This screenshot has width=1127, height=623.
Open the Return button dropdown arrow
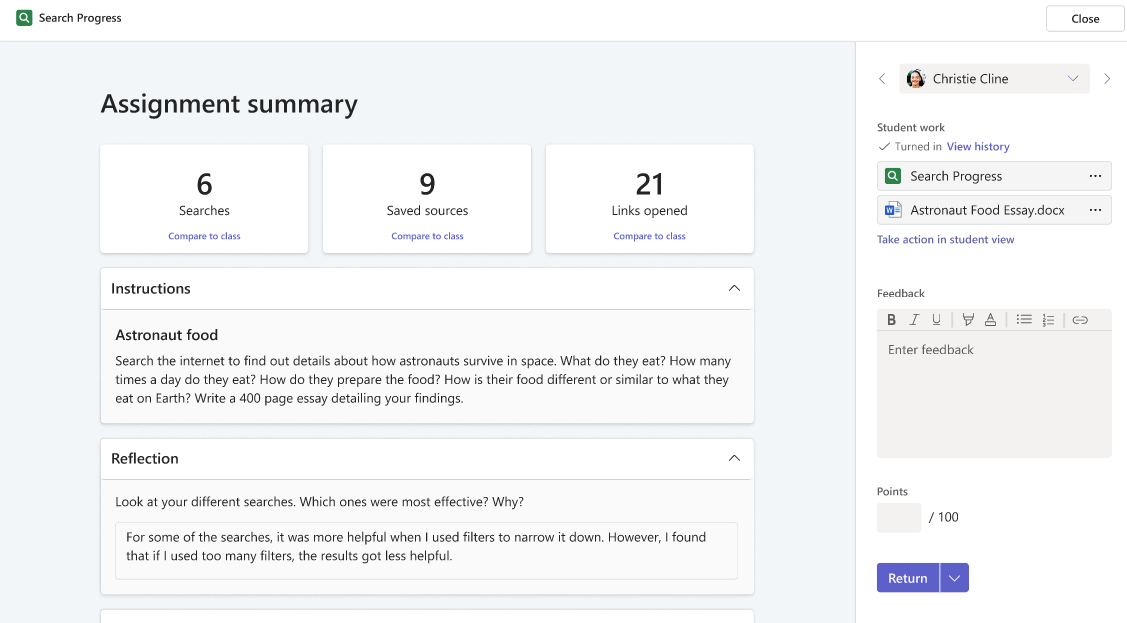point(954,577)
